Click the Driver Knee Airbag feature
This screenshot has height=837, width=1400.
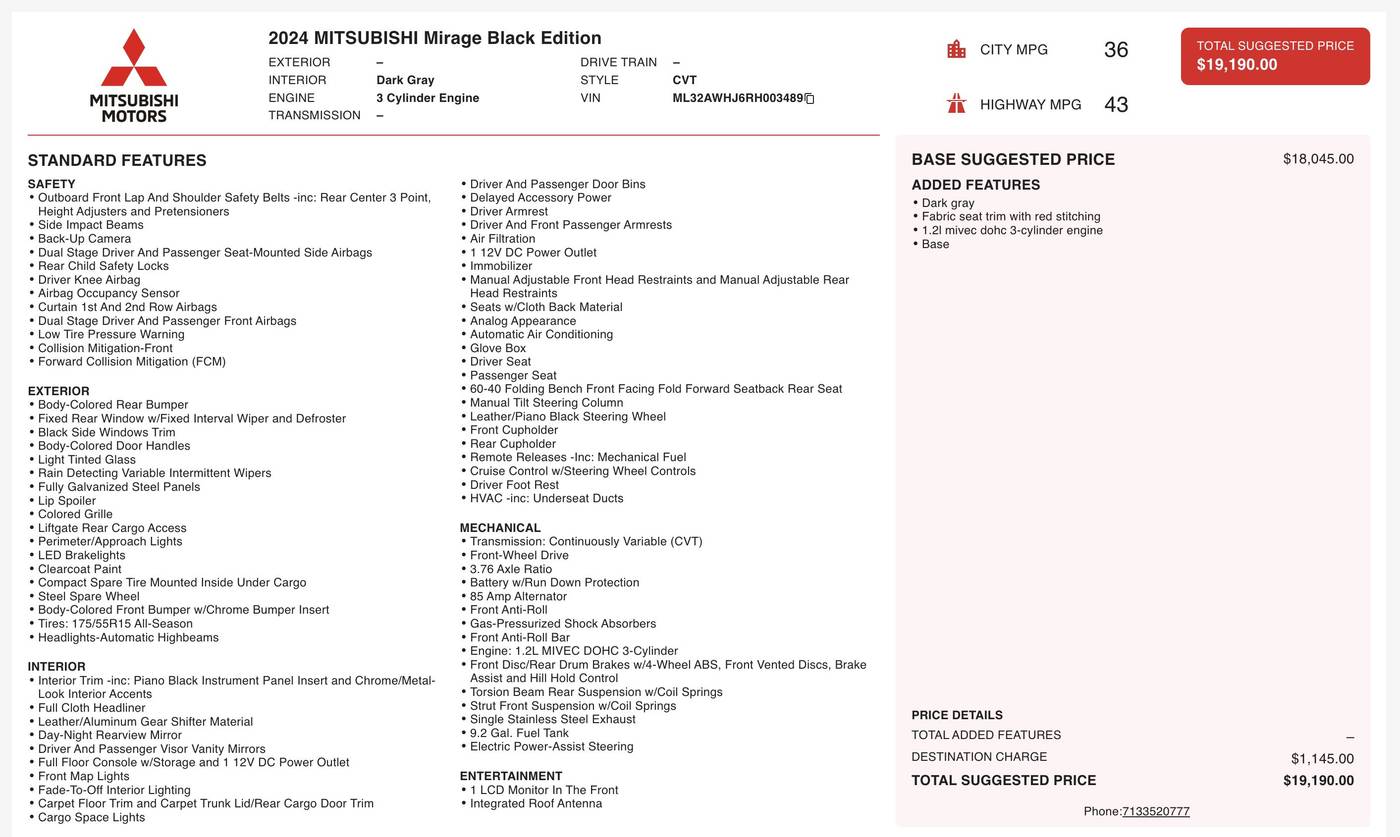click(x=89, y=280)
